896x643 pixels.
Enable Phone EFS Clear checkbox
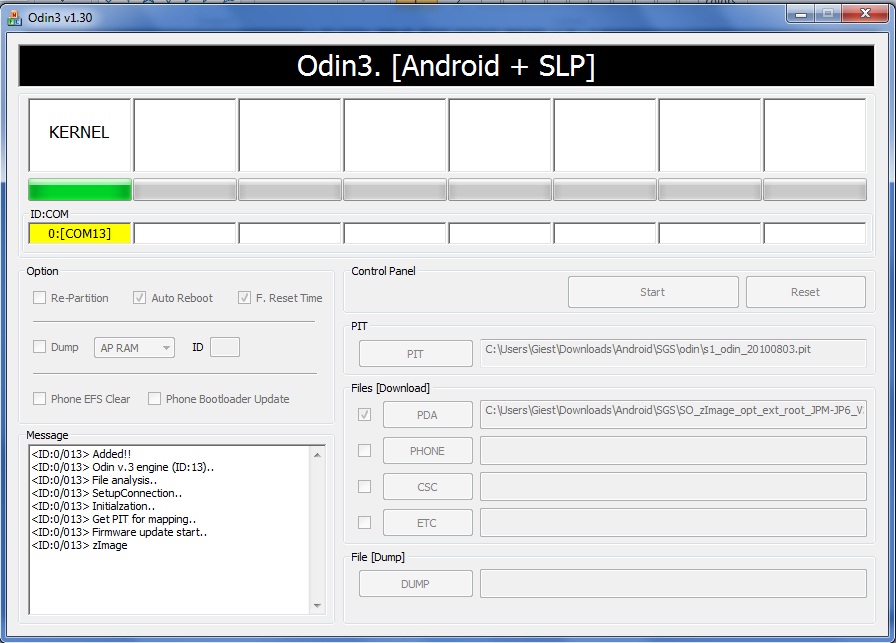39,399
